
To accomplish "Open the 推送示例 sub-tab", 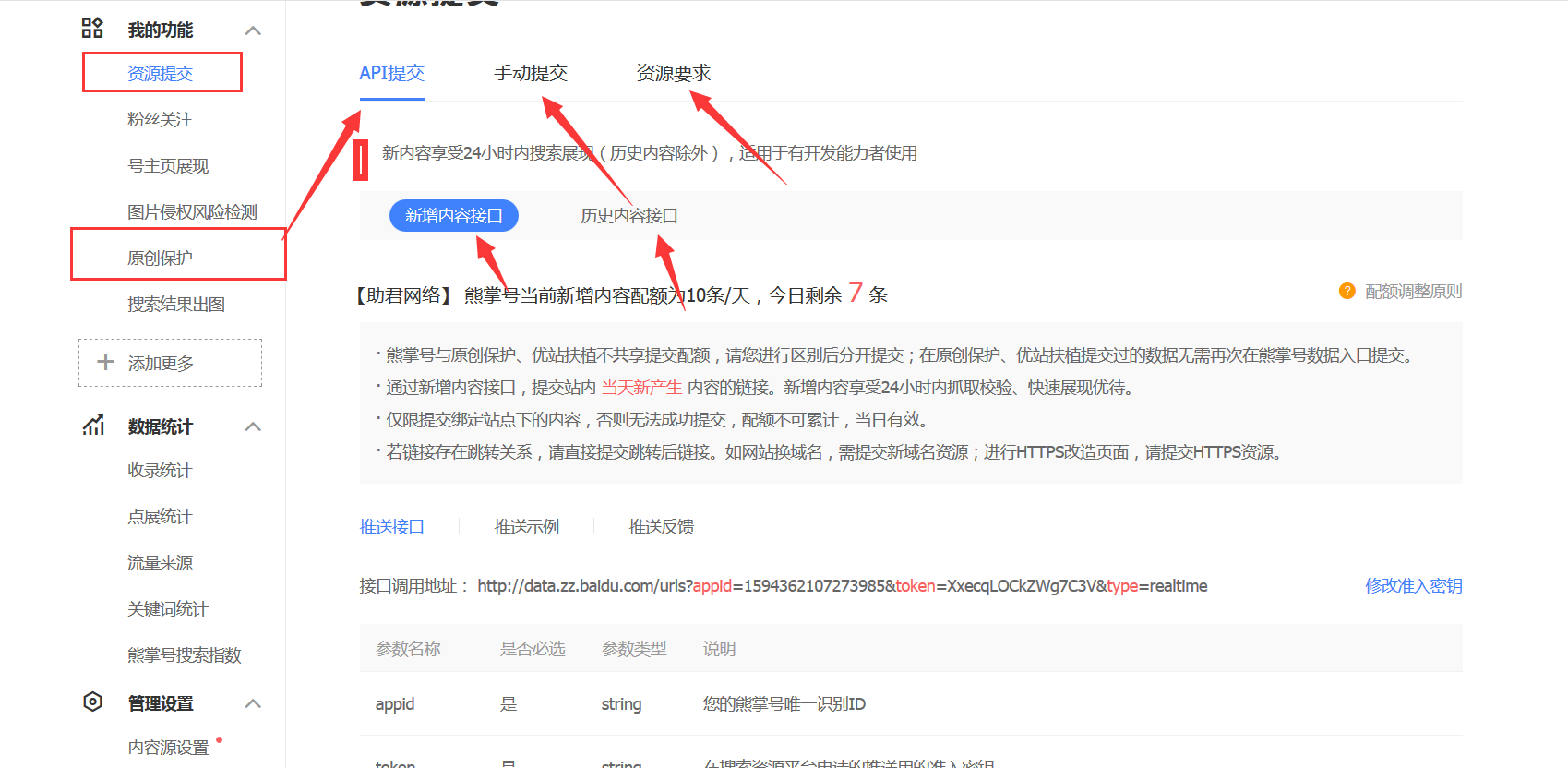I will 526,527.
